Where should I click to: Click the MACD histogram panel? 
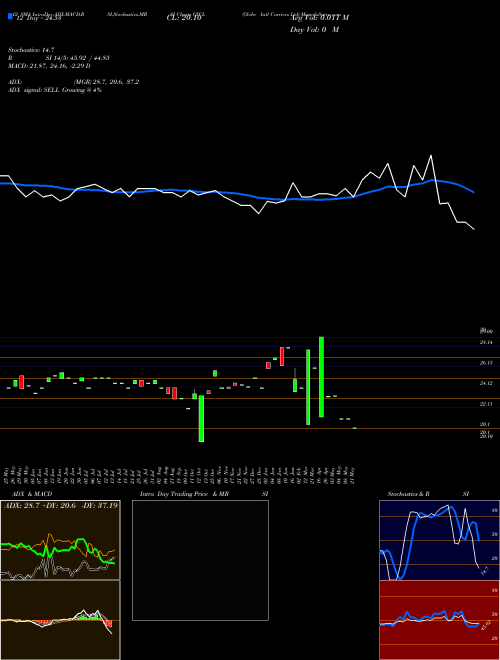60,620
